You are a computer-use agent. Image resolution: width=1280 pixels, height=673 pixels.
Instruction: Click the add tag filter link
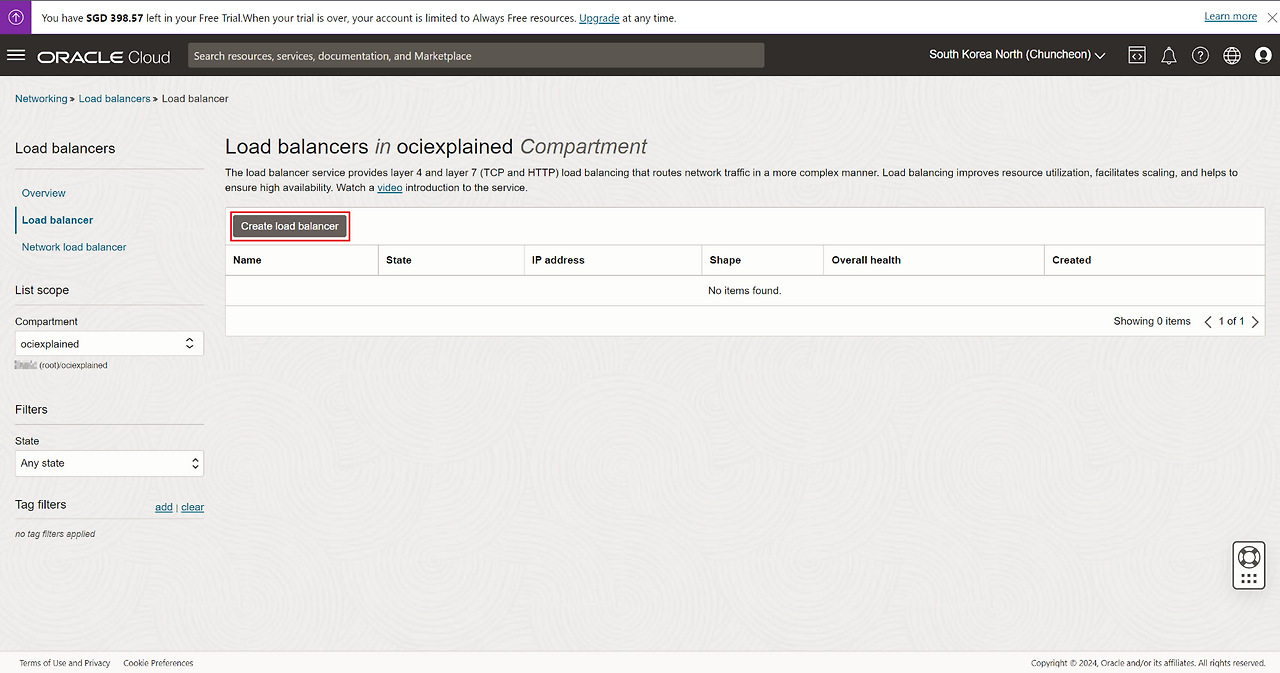coord(163,507)
